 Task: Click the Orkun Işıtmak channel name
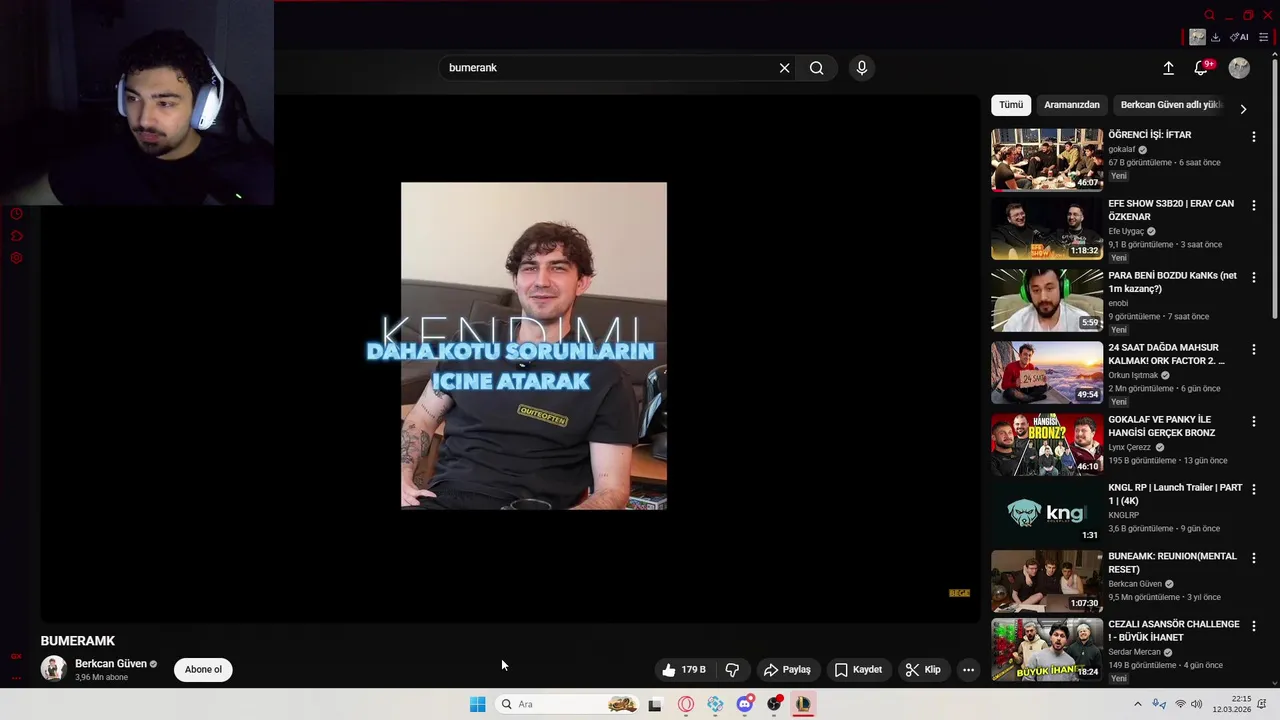(1133, 375)
